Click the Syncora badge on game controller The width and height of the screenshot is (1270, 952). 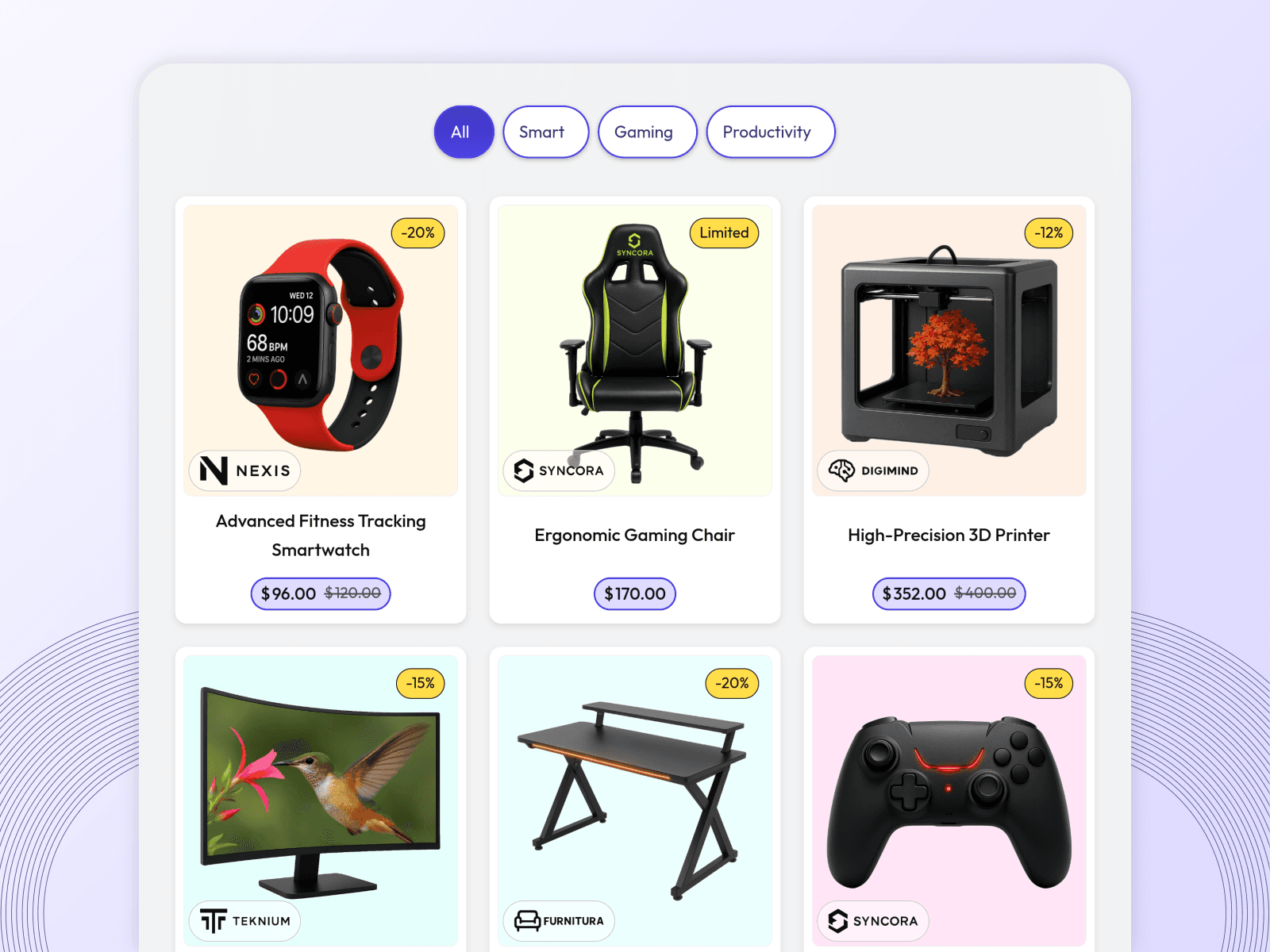873,921
